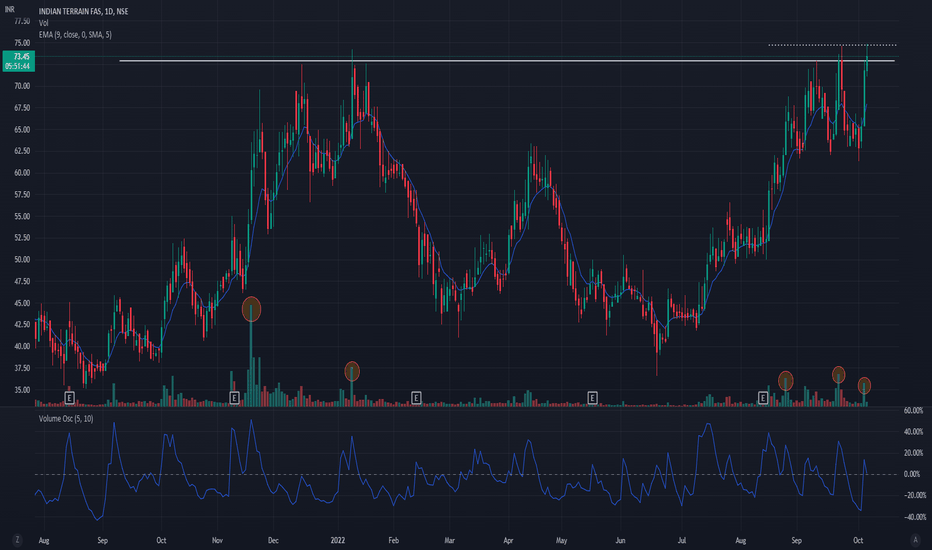Screen dimensions: 932x550
Task: Click the green 73.45 current price label
Action: [x=19, y=56]
